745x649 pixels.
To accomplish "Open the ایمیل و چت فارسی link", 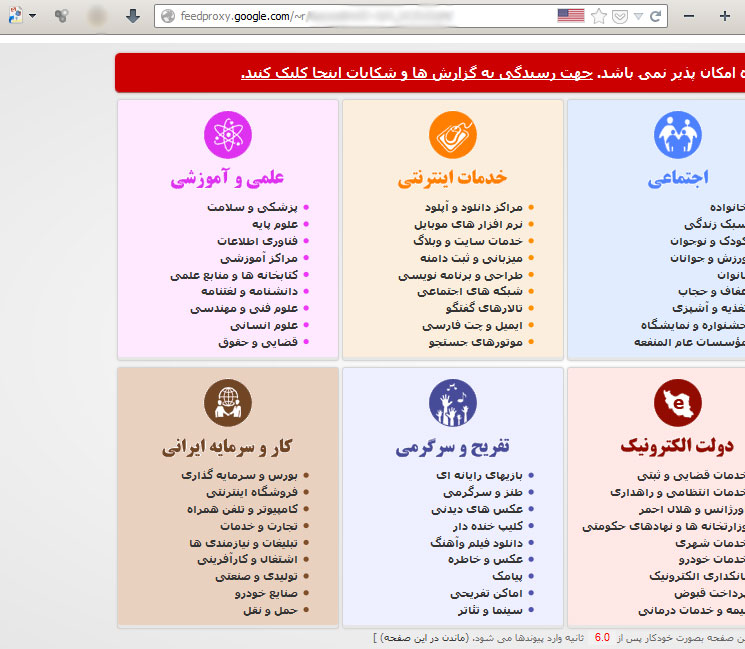I will 472,325.
